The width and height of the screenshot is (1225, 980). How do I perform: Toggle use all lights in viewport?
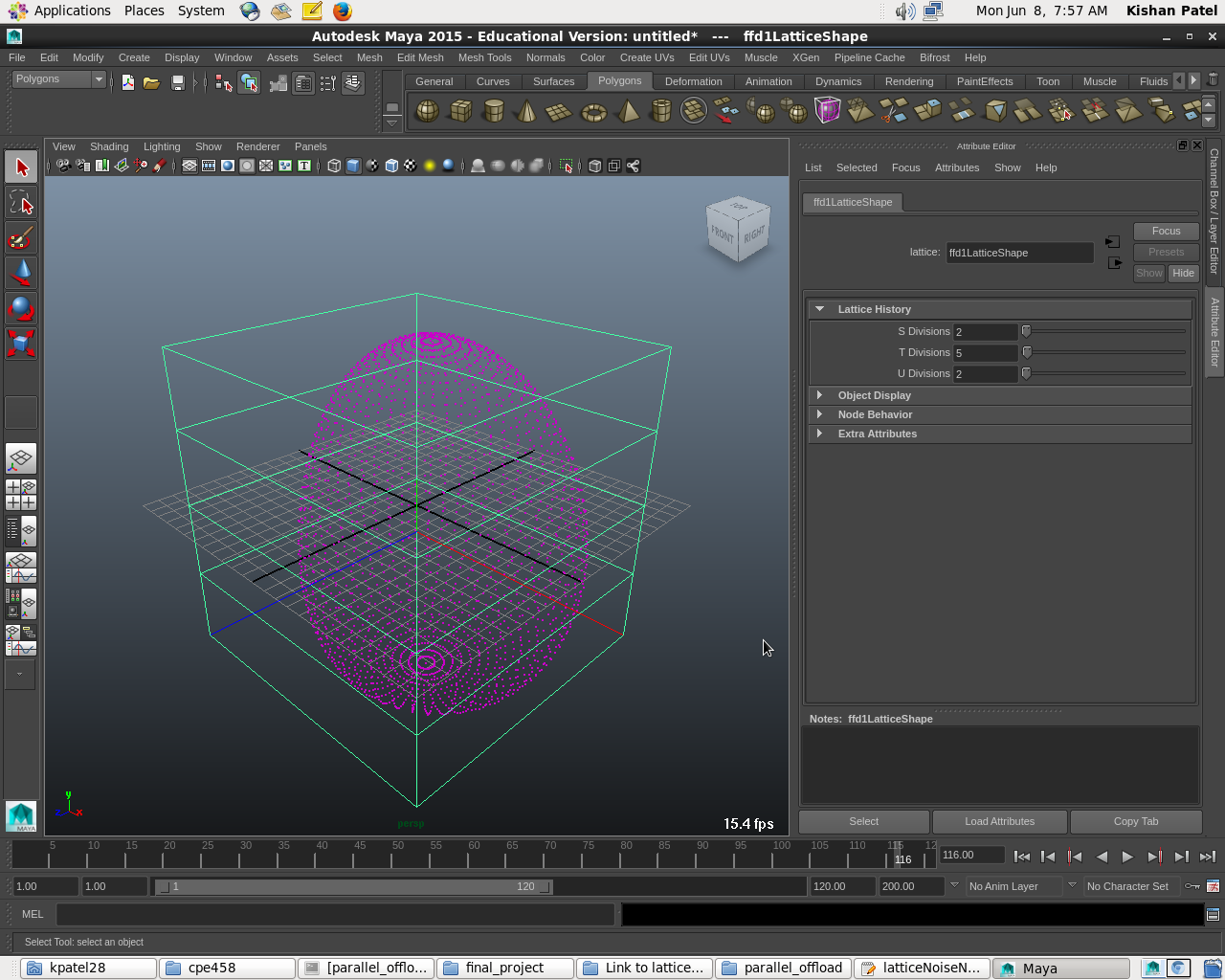[x=430, y=166]
